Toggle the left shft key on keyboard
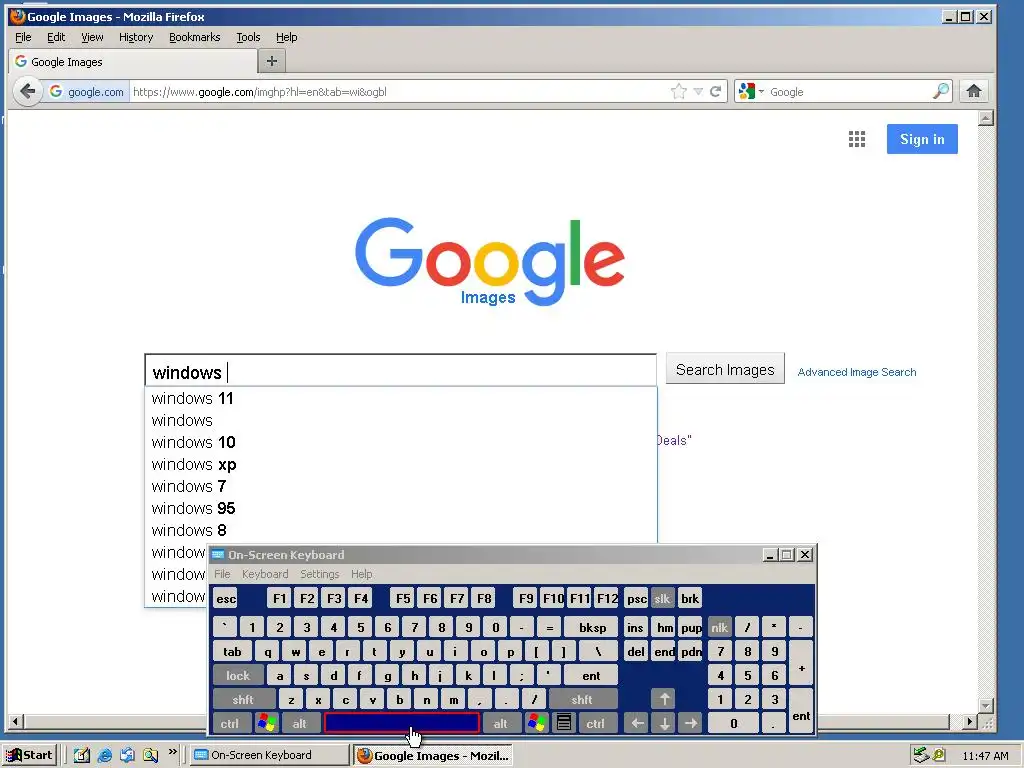Image resolution: width=1024 pixels, height=768 pixels. [243, 699]
